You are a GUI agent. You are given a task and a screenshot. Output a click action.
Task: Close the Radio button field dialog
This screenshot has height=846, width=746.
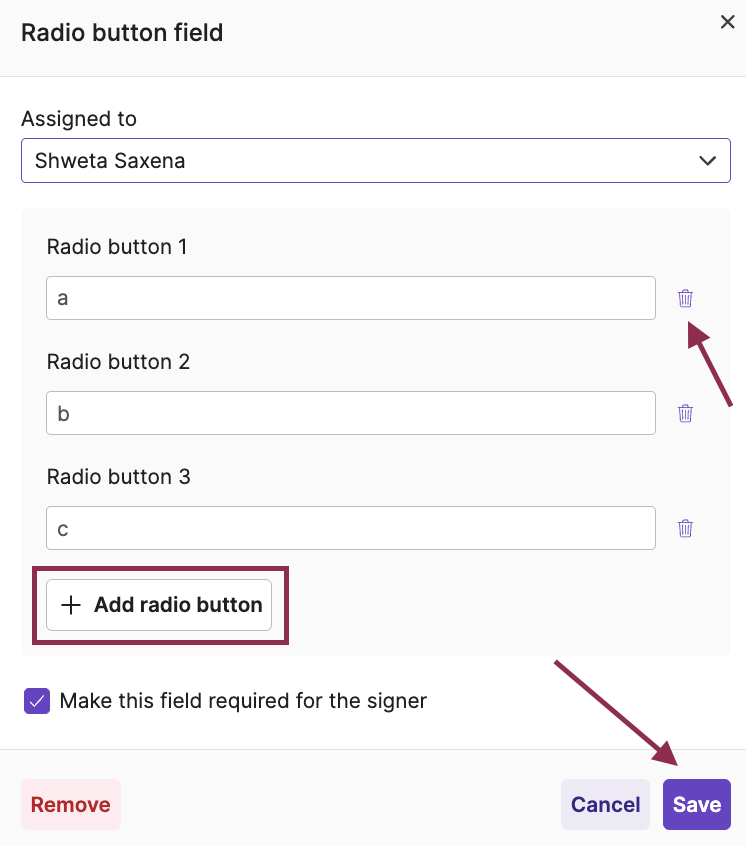(727, 22)
